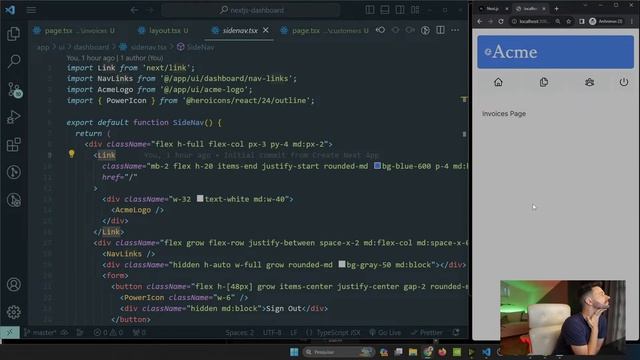Screen dimensions: 640x360
Task: Select the sidenav.tsx tab
Action: 240,31
